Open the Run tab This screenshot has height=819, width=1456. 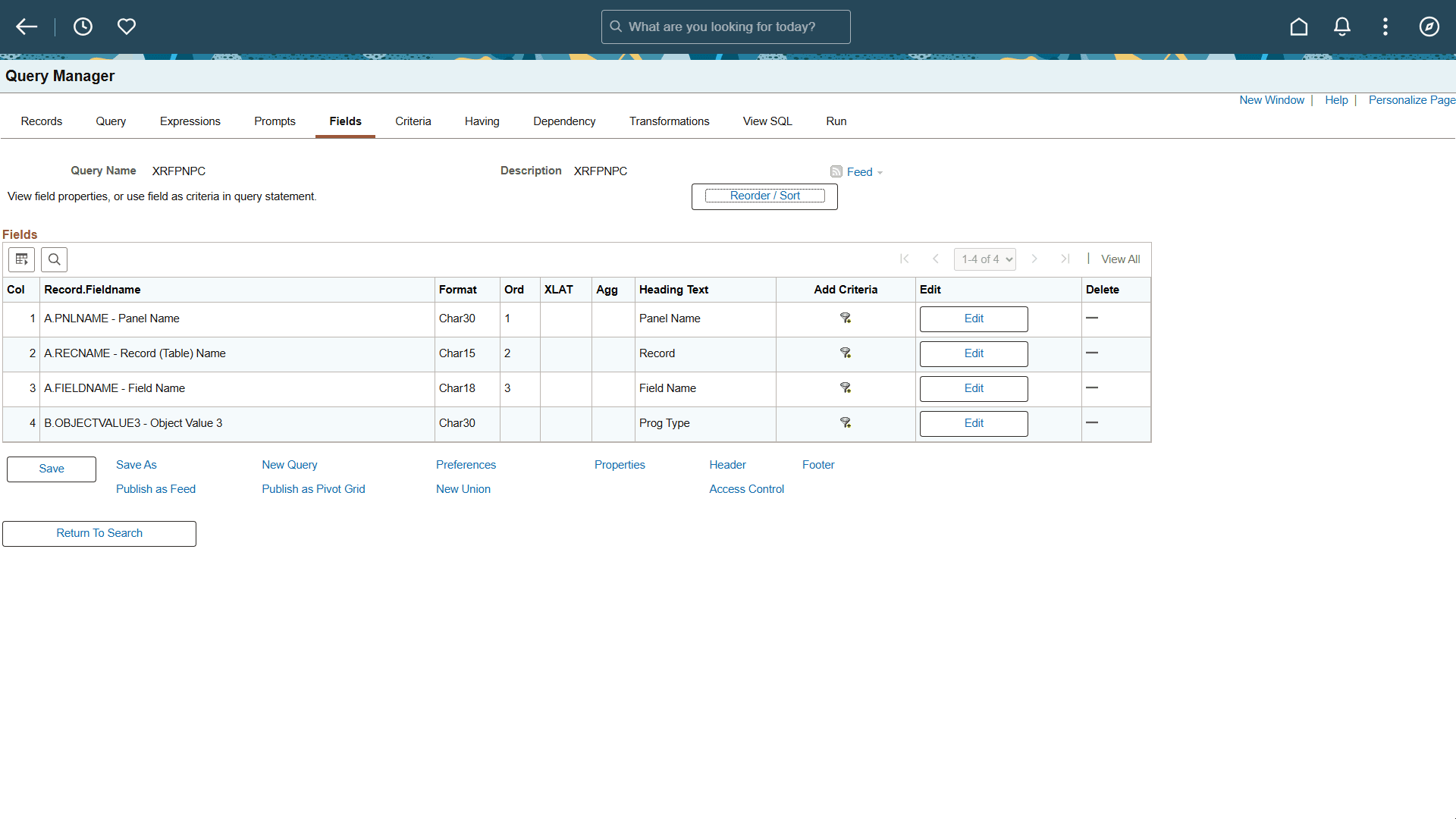[x=836, y=121]
